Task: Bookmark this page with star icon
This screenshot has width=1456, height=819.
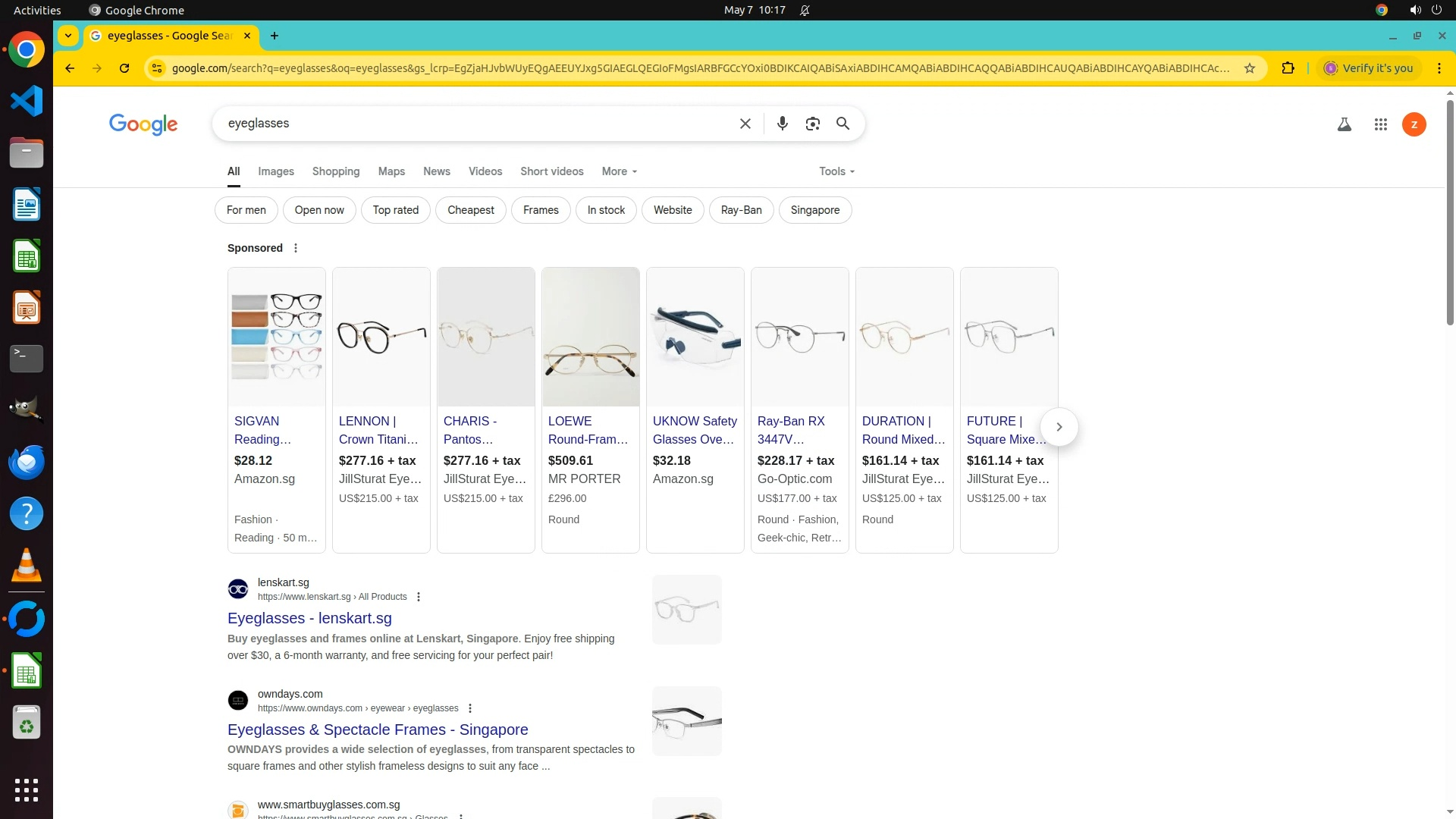Action: tap(1249, 68)
